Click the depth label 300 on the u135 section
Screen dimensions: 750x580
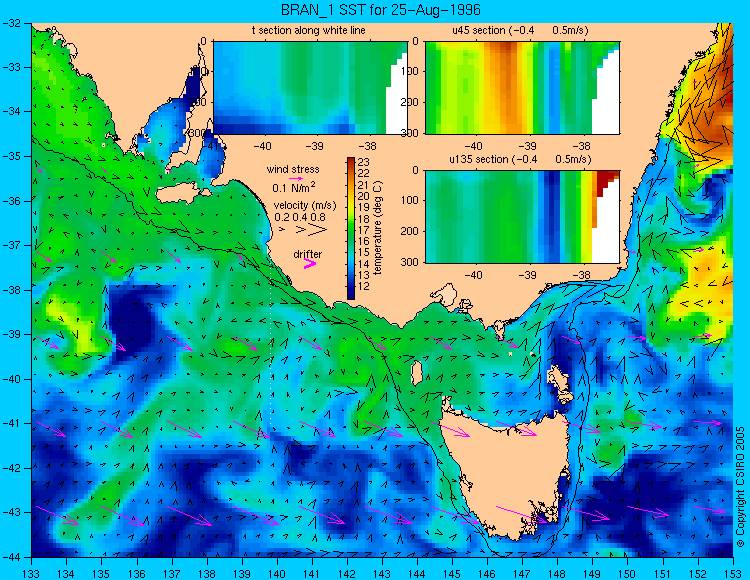[409, 262]
